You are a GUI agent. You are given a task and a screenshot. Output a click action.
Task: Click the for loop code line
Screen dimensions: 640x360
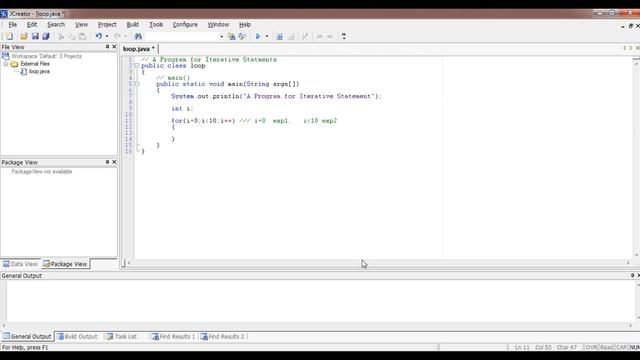pyautogui.click(x=254, y=121)
